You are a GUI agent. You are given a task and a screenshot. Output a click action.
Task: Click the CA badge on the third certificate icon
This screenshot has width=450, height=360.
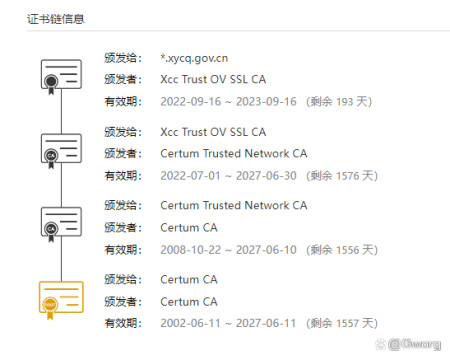click(51, 231)
